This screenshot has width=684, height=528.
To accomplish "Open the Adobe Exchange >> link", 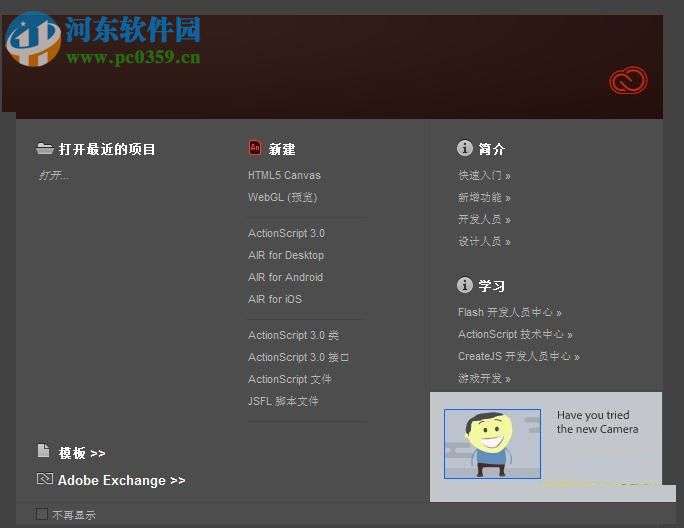I will pos(122,480).
